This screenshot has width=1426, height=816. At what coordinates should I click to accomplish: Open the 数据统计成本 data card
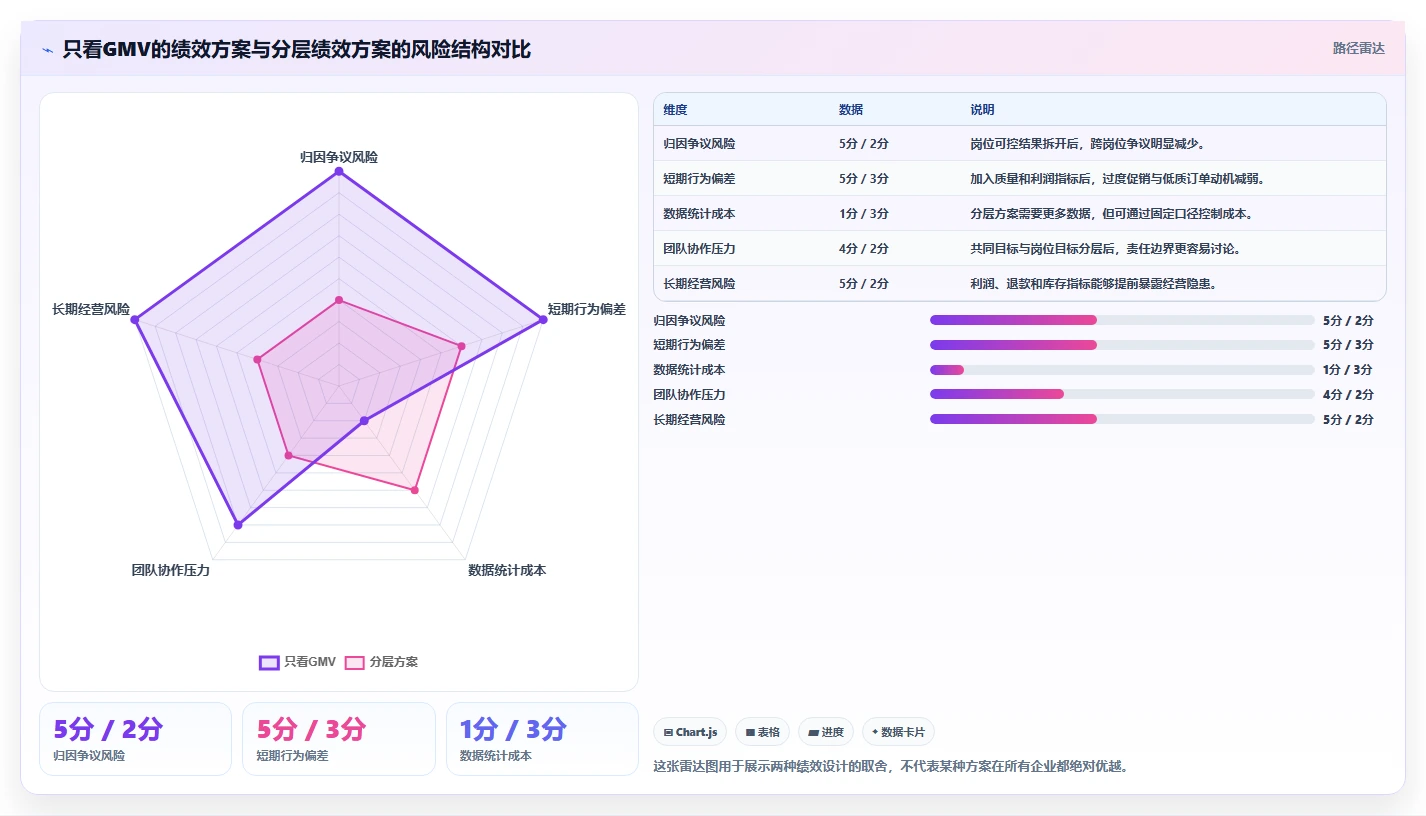[x=542, y=739]
